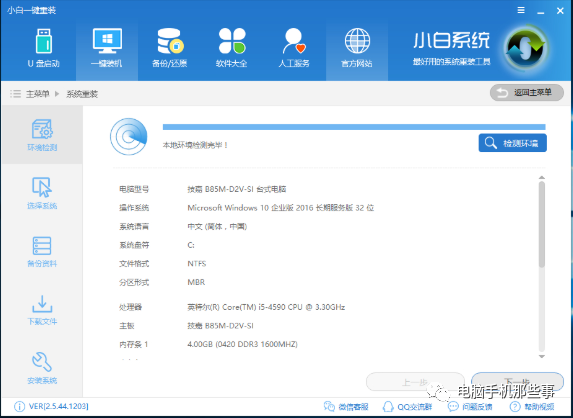Click the 电脑型号 B85M-D2V-SI 台式电脑 value

tap(237, 189)
